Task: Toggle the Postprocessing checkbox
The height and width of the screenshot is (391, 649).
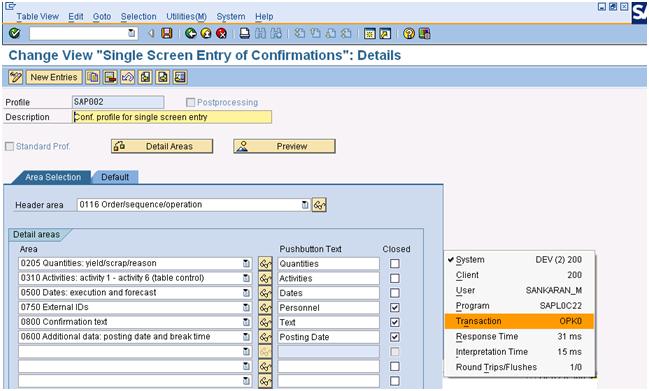Action: 190,102
